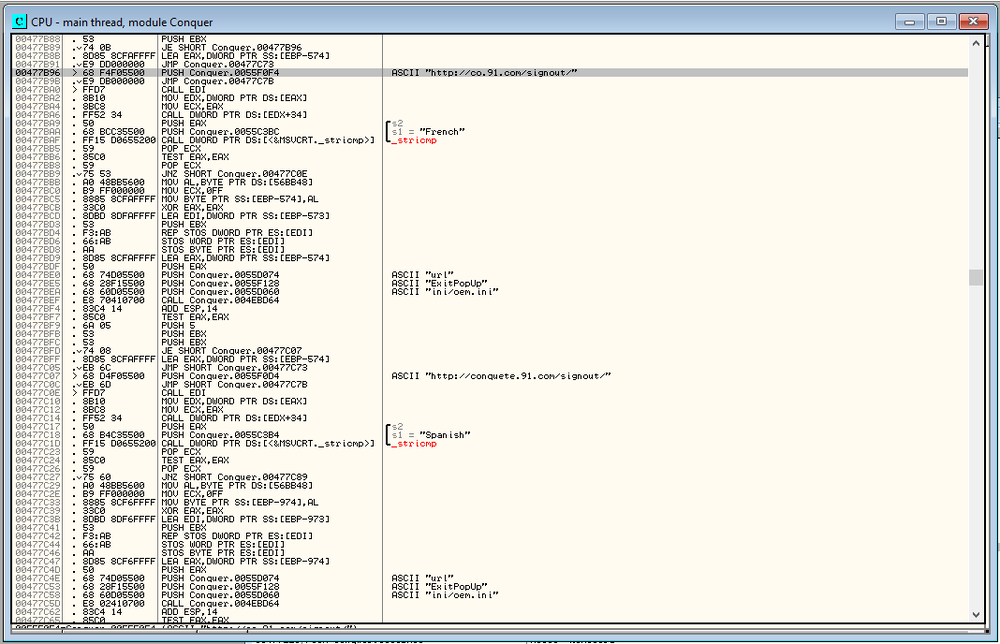This screenshot has width=1000, height=644.
Task: Select the highlighted PUSH Conquer.0055F0F4 line
Action: pos(219,73)
